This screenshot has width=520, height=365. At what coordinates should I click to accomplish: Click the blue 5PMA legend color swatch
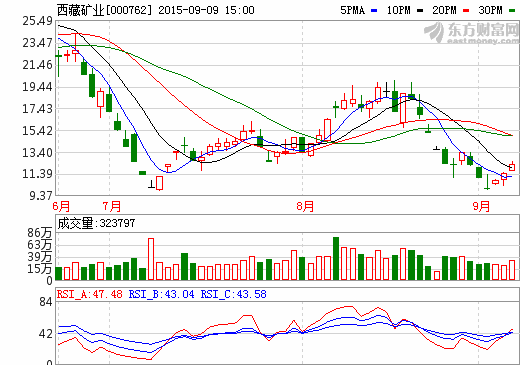[374, 11]
